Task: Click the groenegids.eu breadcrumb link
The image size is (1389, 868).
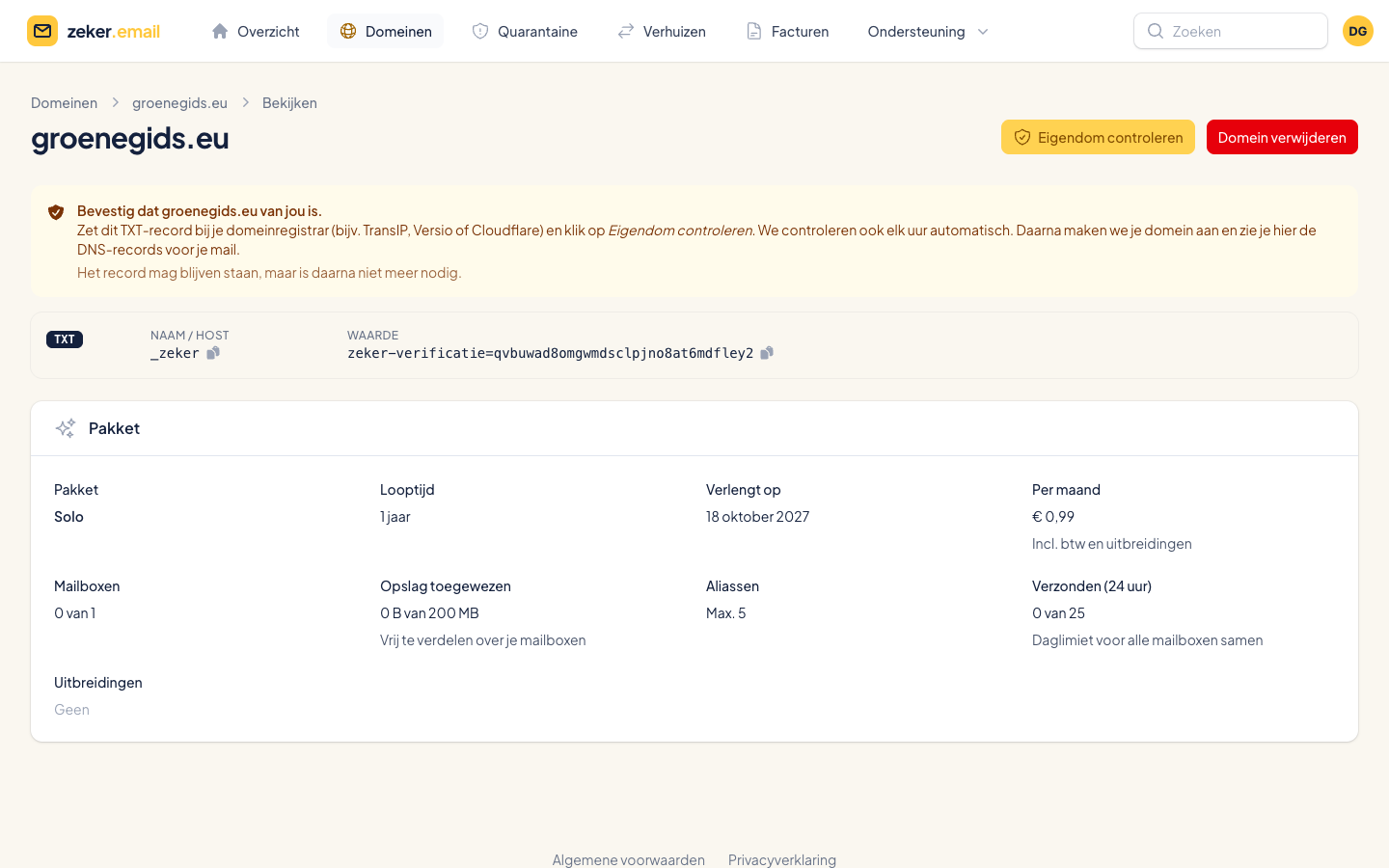Action: pyautogui.click(x=179, y=103)
